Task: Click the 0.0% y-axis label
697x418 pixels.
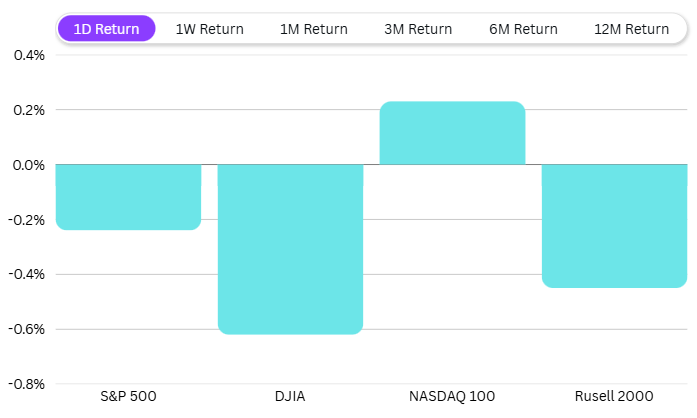Action: click(x=29, y=165)
